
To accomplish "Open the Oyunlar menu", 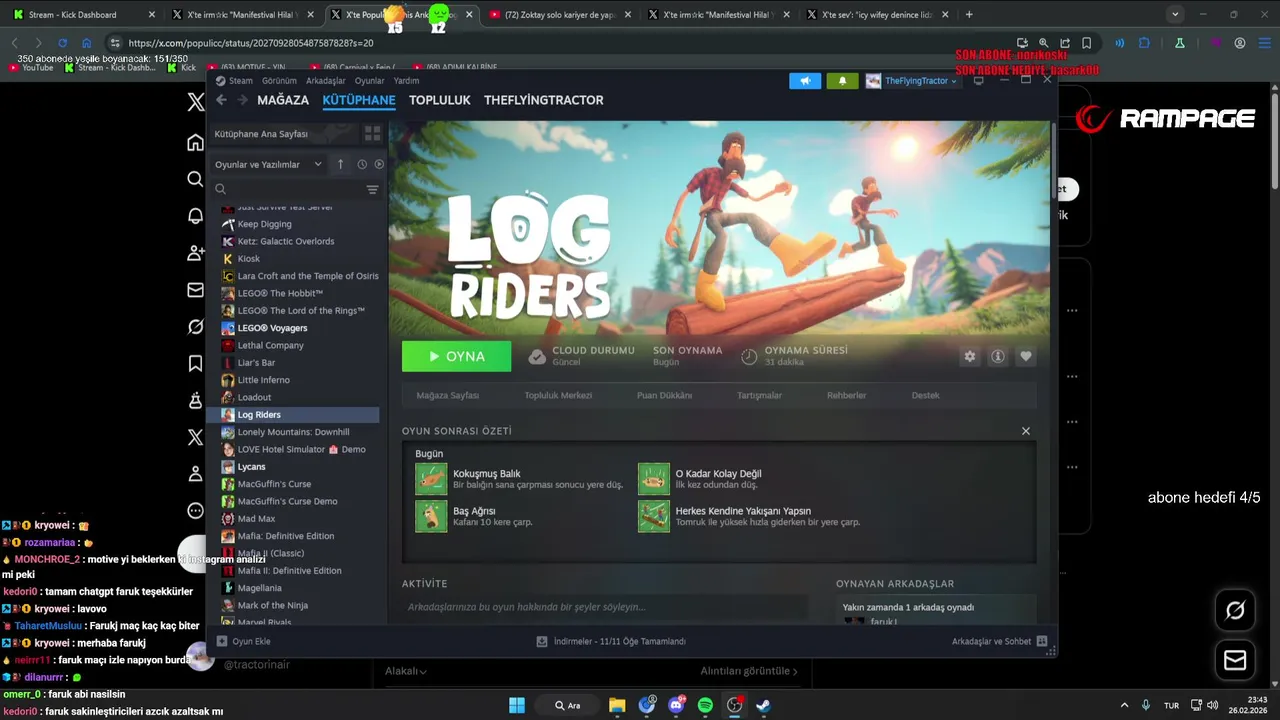I will [369, 81].
